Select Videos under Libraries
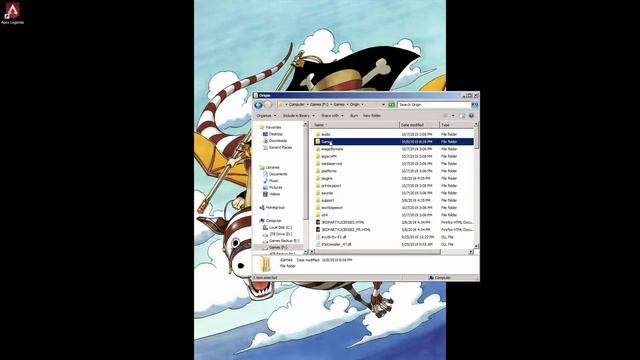Image resolution: width=640 pixels, height=360 pixels. [x=275, y=194]
